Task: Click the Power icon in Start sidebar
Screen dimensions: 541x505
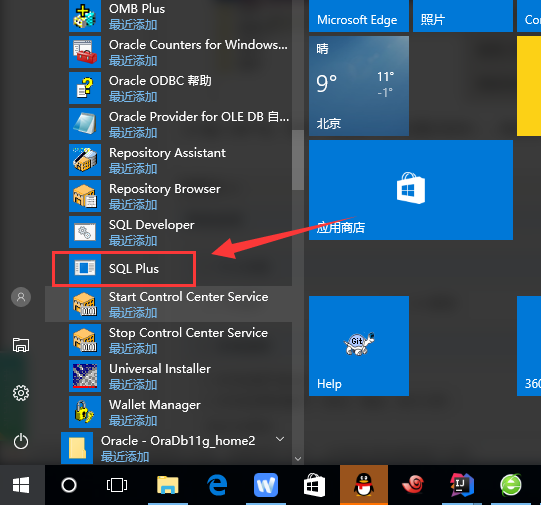Action: click(x=21, y=441)
